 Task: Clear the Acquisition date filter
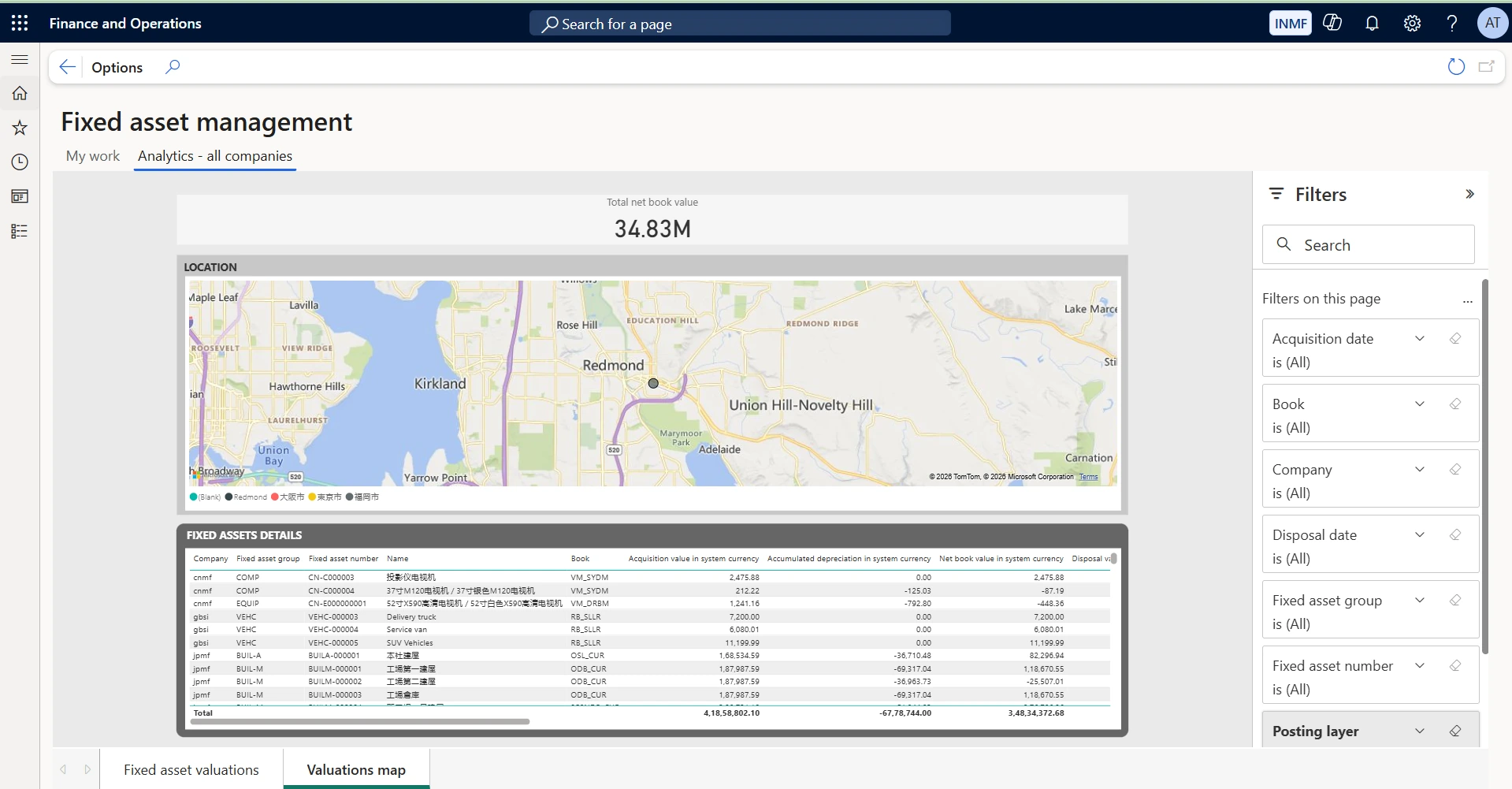[1455, 339]
